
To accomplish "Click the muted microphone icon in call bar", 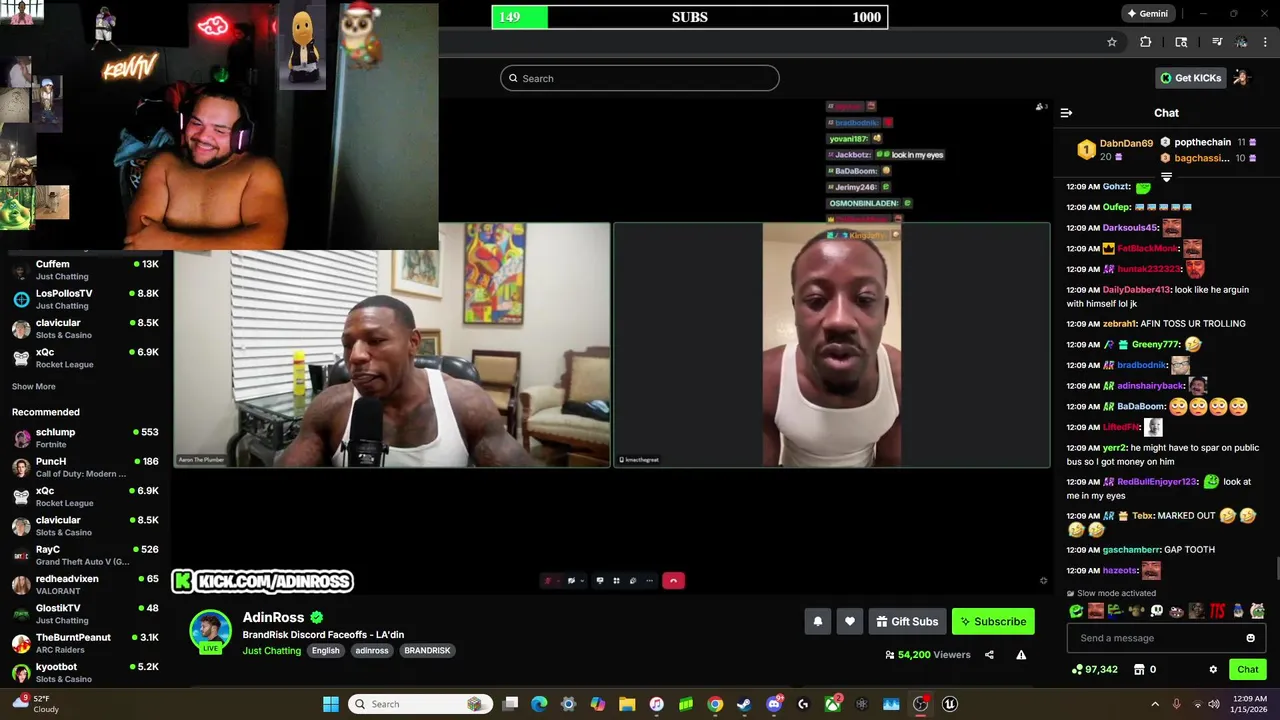I will pyautogui.click(x=547, y=580).
